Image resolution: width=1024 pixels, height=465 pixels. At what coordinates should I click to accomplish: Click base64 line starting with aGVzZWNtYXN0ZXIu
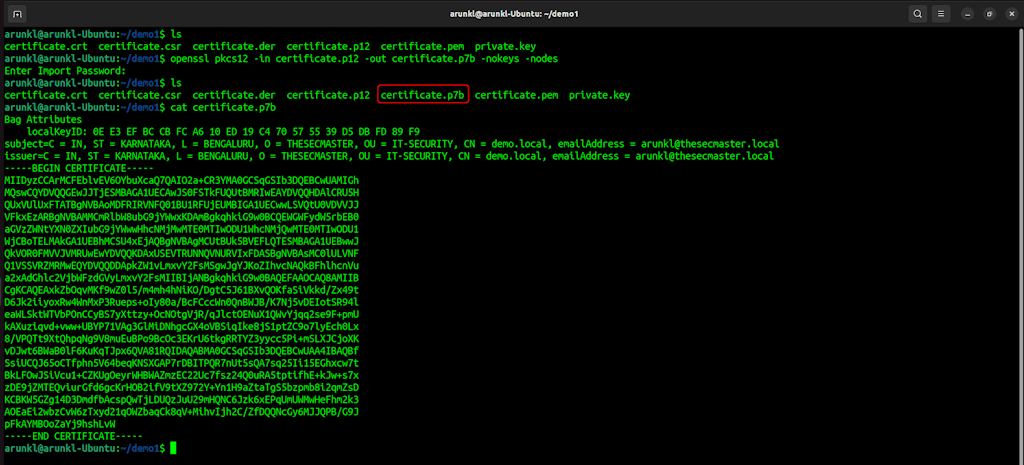click(x=182, y=229)
